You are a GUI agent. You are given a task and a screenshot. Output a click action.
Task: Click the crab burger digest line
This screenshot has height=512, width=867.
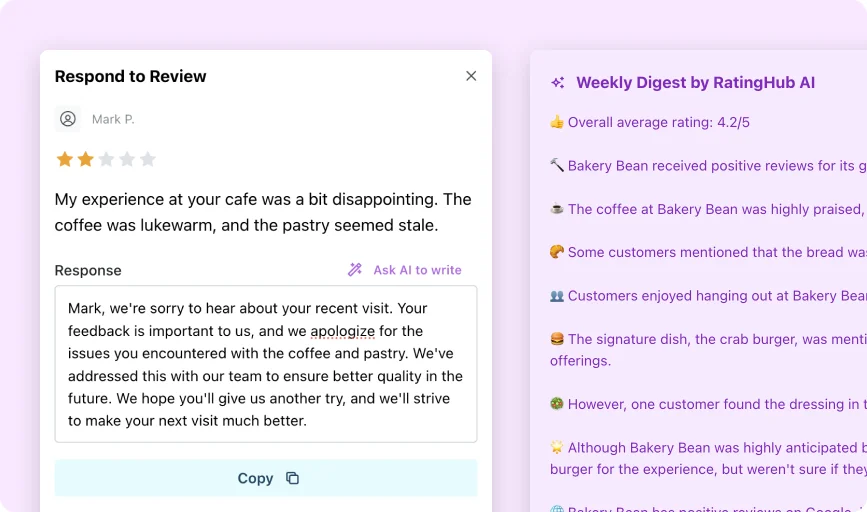pyautogui.click(x=706, y=340)
